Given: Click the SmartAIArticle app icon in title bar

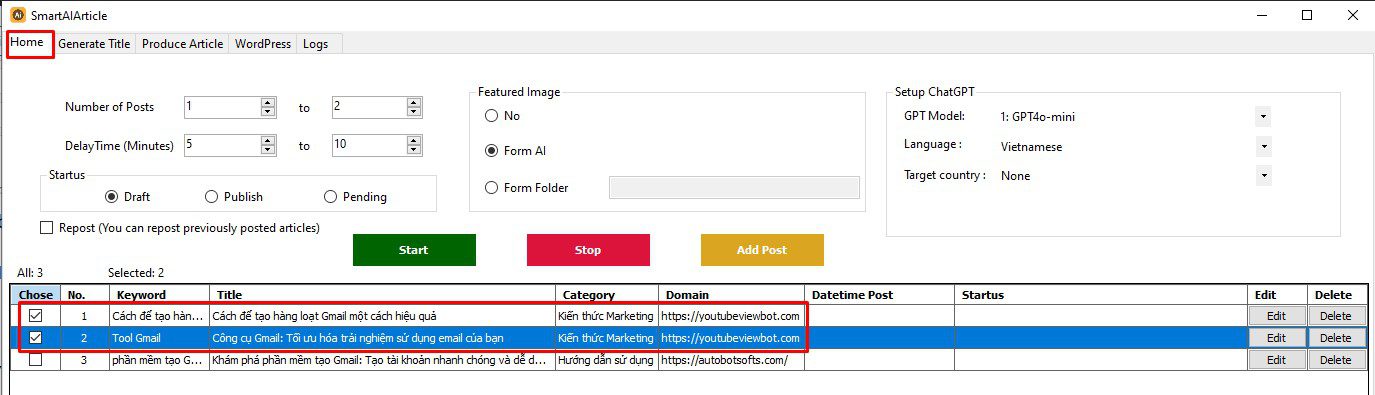Looking at the screenshot, I should click(x=17, y=15).
